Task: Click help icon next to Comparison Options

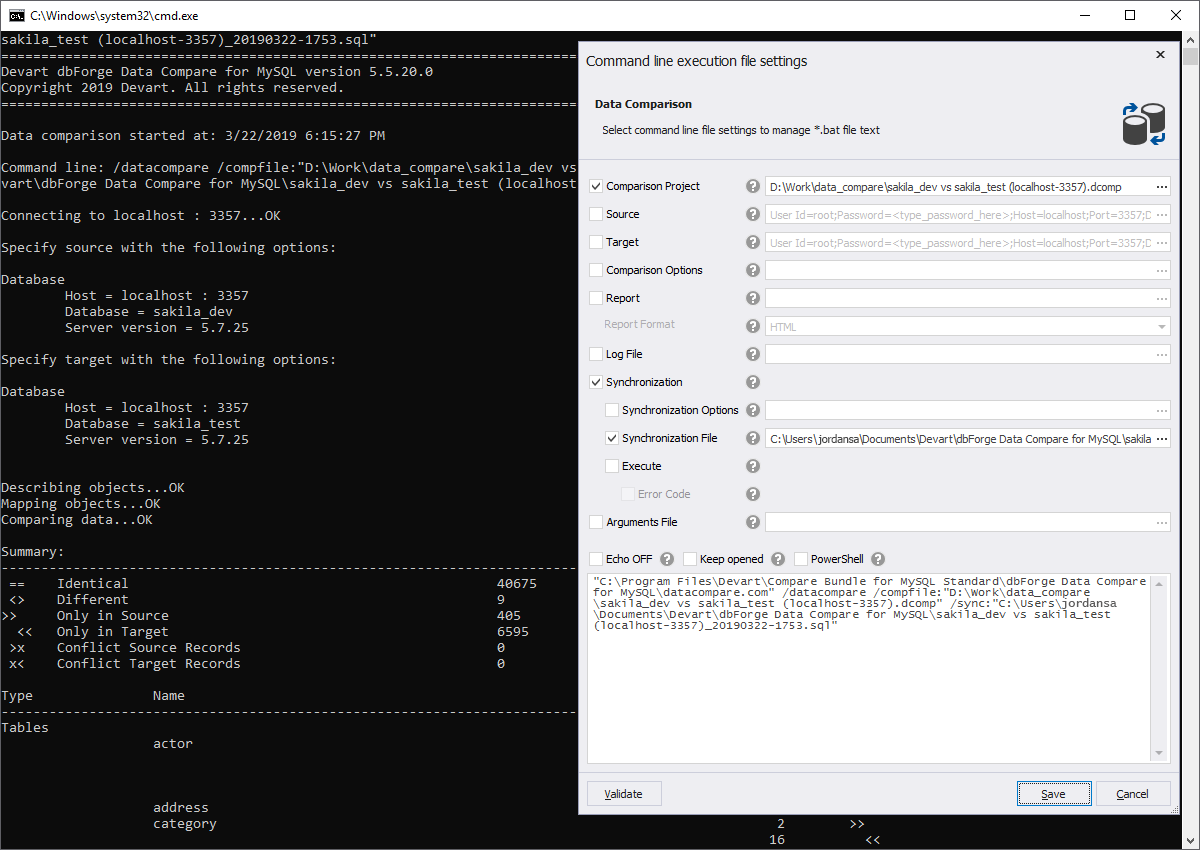Action: (753, 270)
